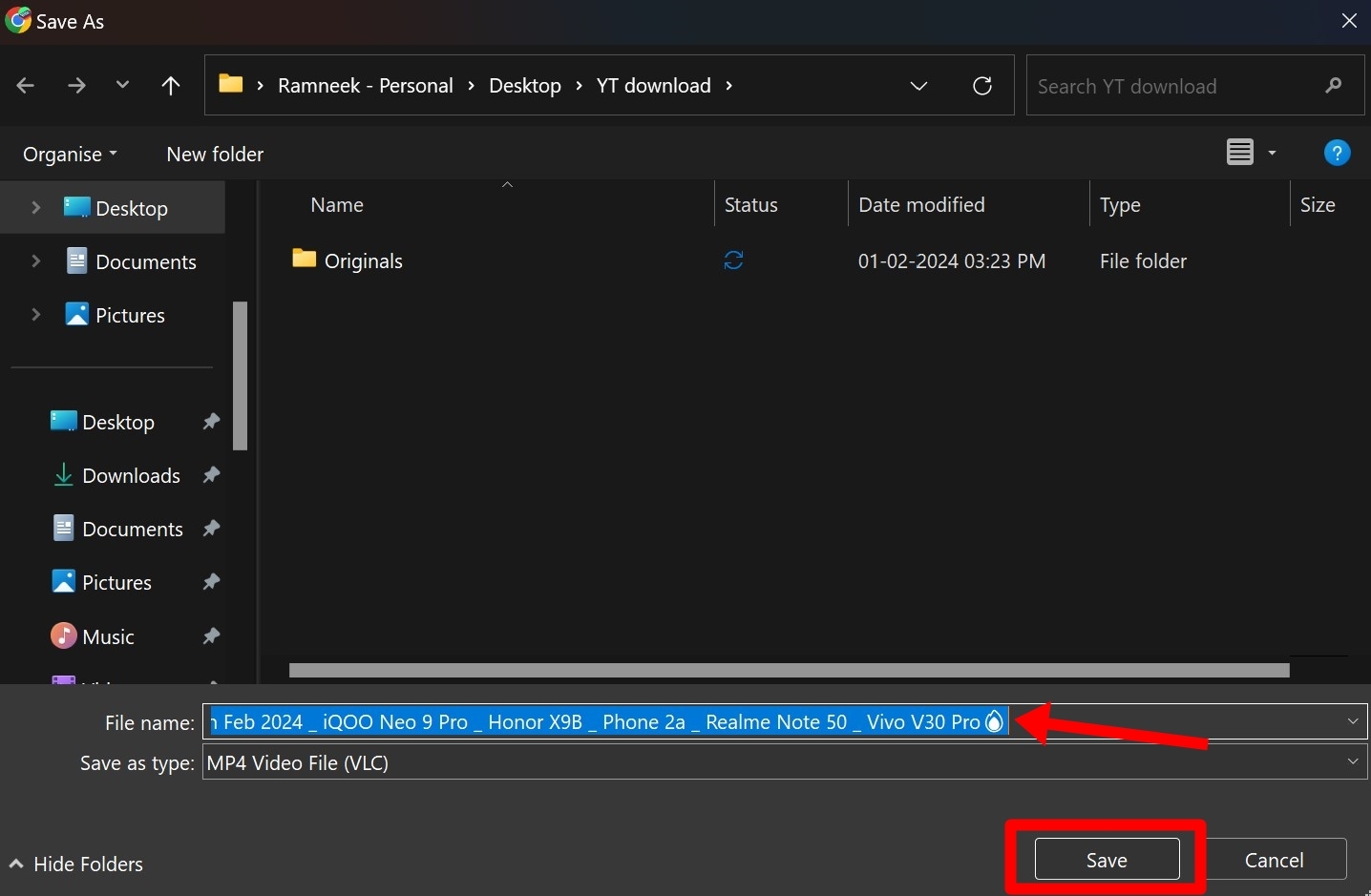The height and width of the screenshot is (896, 1371).
Task: Click pin icon beside pinned Pictures
Action: (211, 581)
